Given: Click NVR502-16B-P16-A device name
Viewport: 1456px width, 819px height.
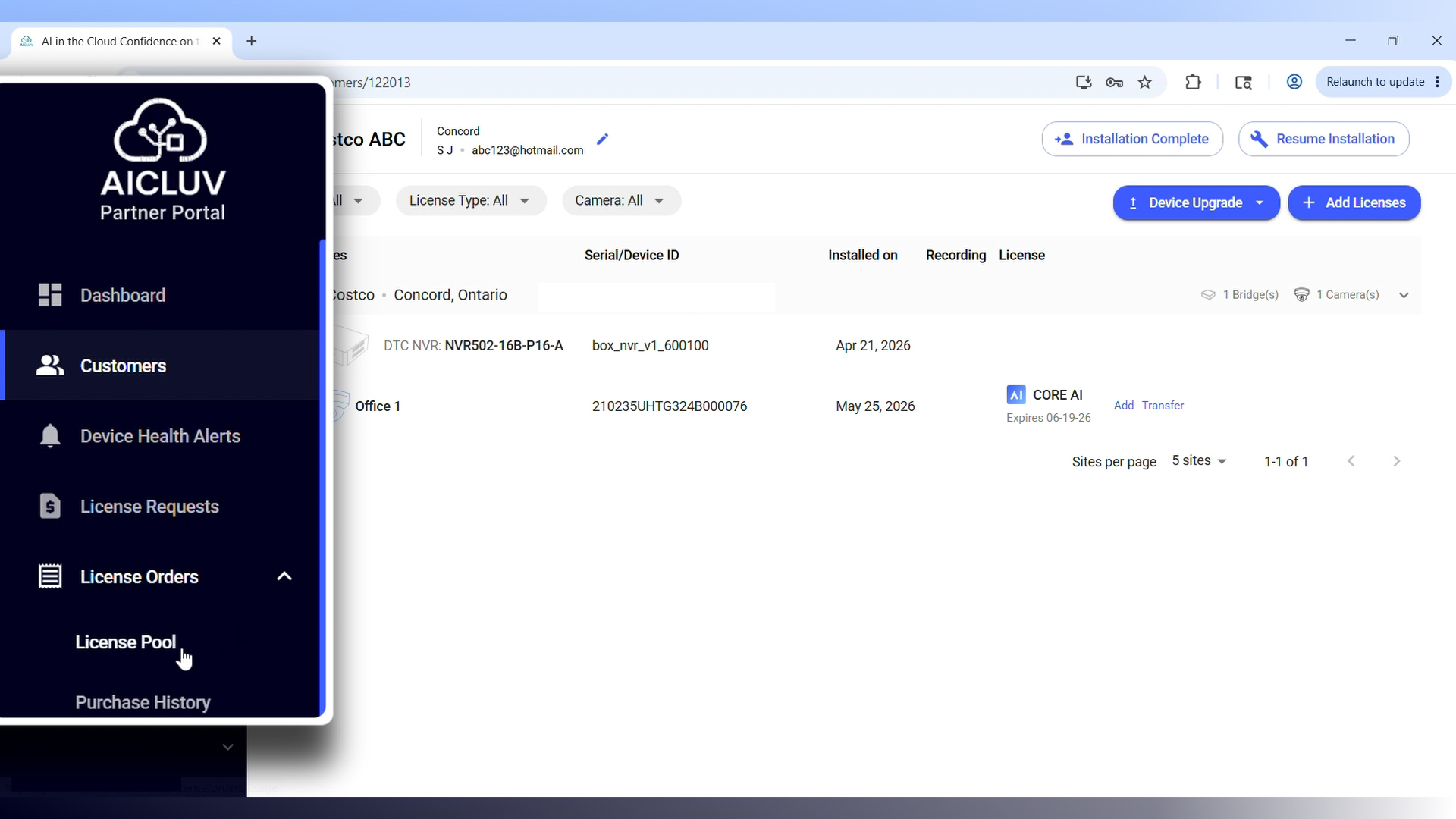Looking at the screenshot, I should click(x=504, y=346).
